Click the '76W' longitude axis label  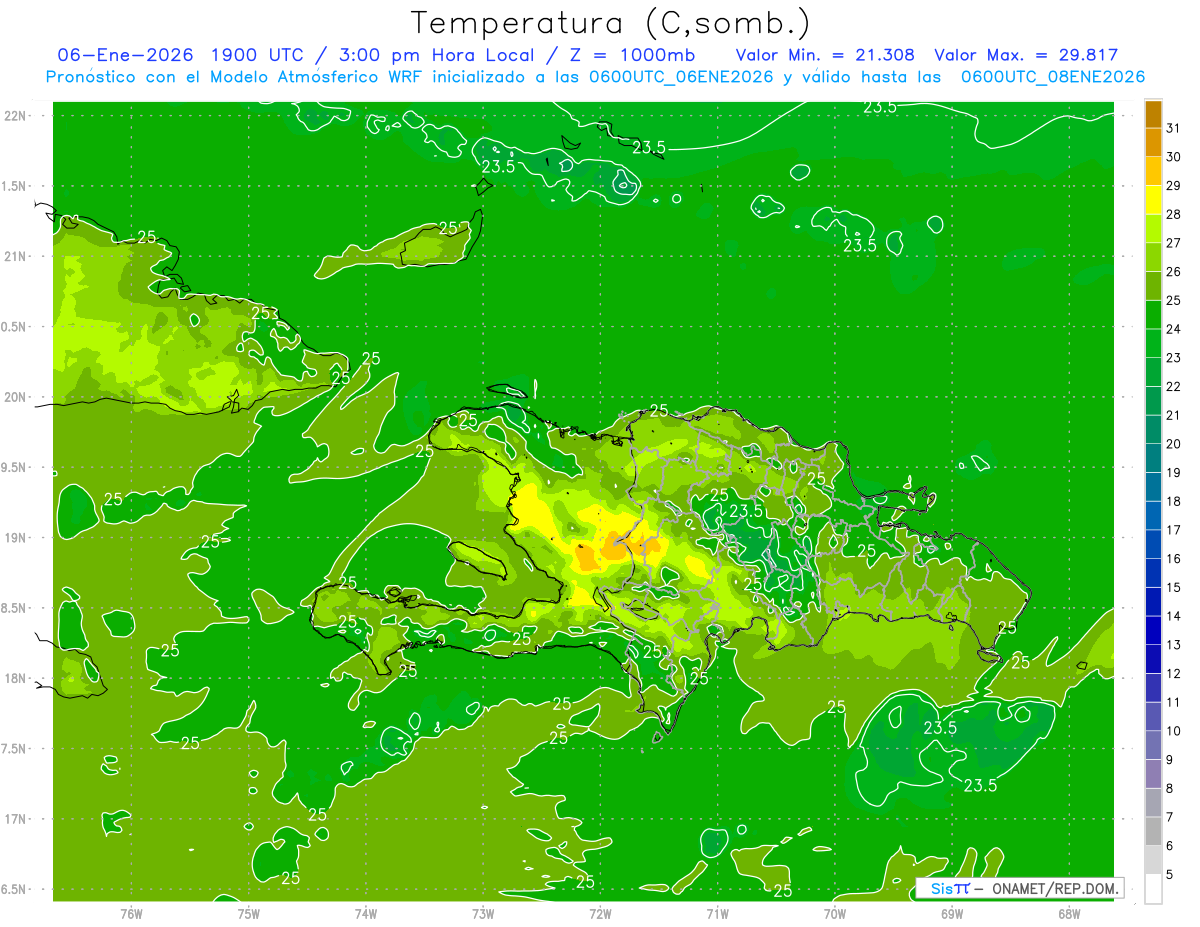(x=132, y=912)
